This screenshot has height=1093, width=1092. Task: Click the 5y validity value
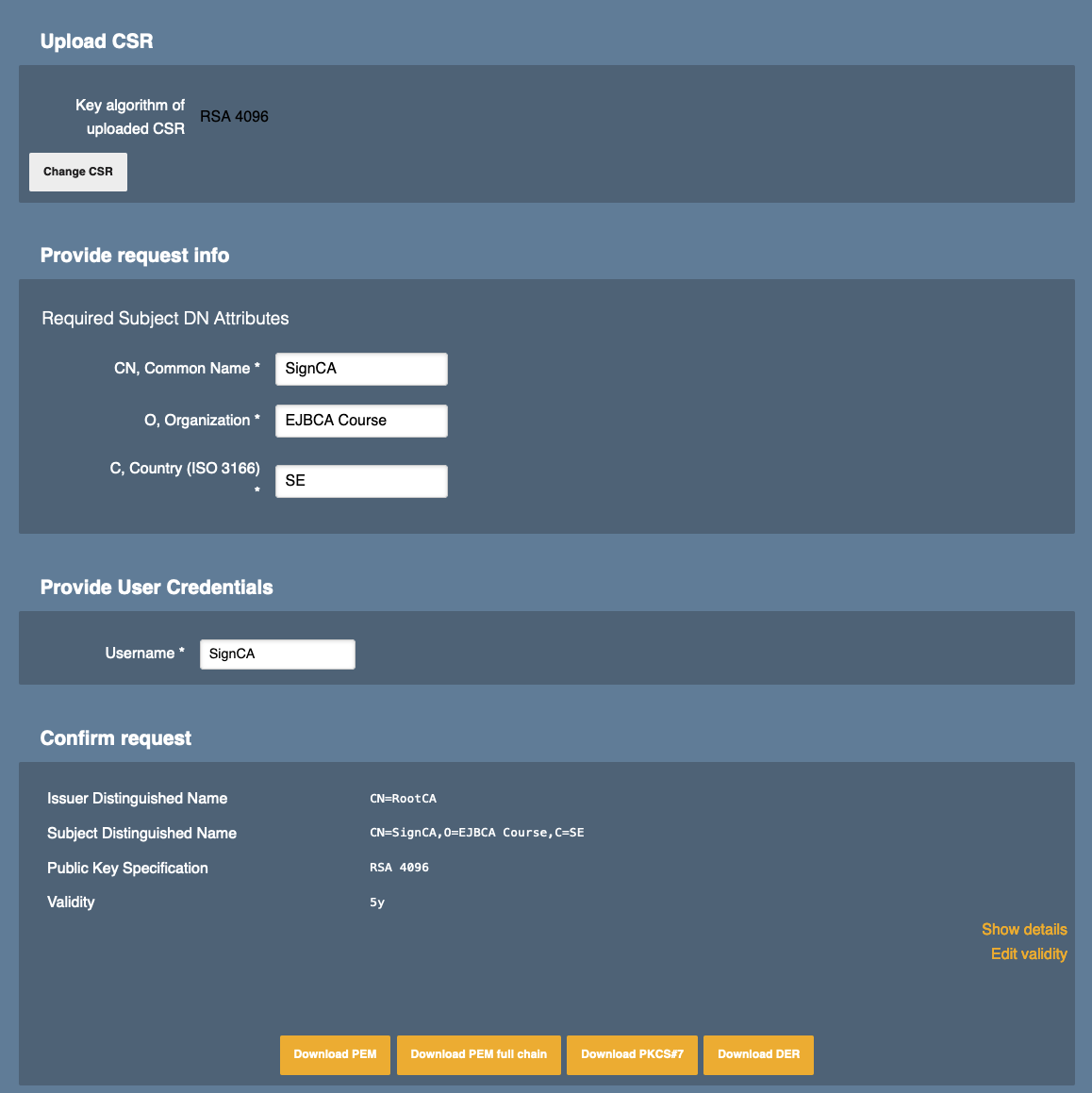(x=377, y=903)
